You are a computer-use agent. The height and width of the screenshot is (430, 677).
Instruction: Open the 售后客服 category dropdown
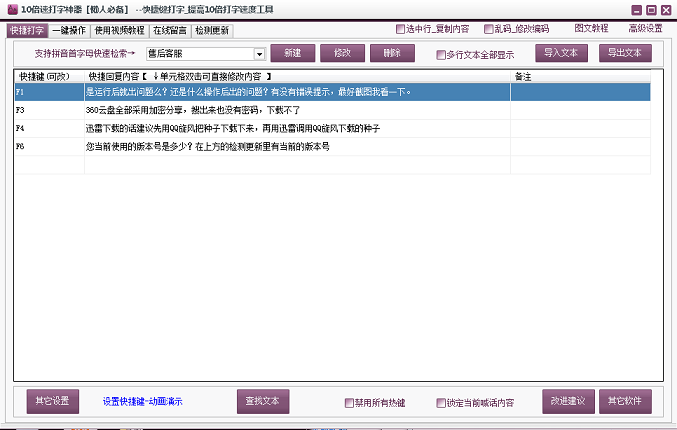click(x=259, y=54)
